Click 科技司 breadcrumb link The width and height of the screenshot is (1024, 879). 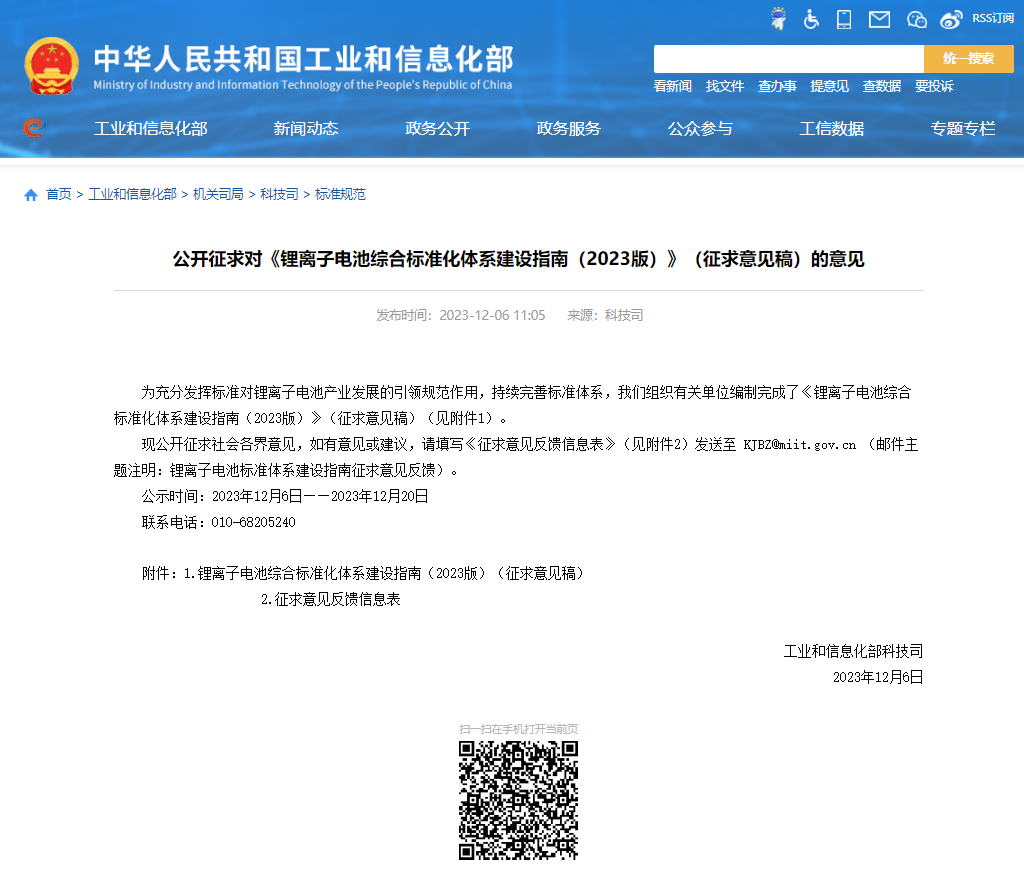(279, 195)
